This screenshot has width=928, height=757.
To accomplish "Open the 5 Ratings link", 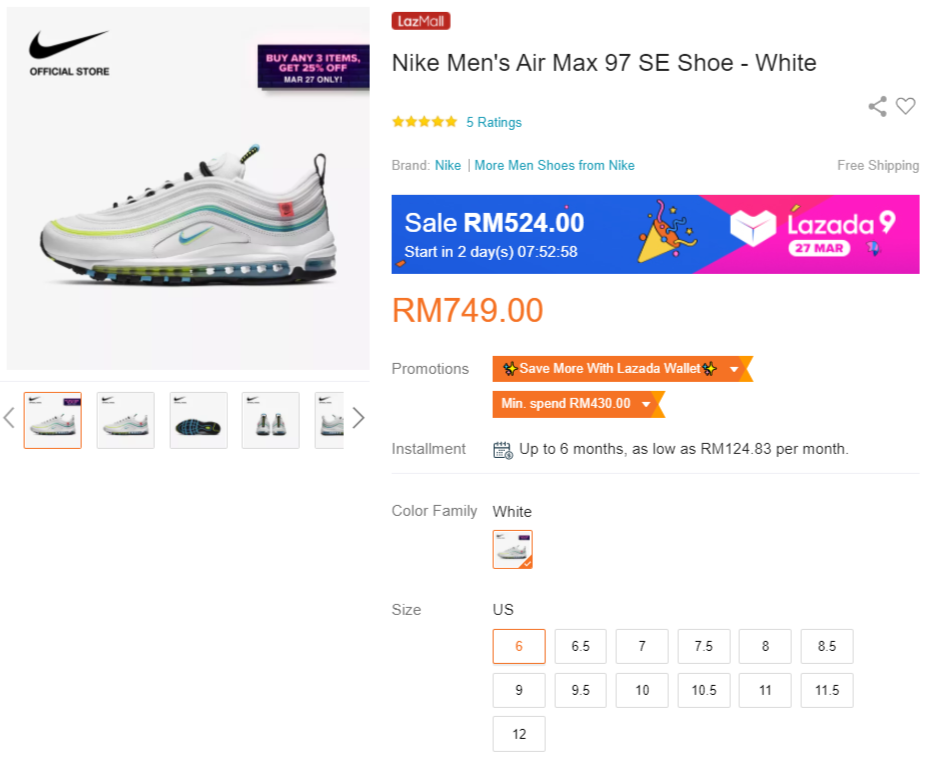I will [494, 122].
